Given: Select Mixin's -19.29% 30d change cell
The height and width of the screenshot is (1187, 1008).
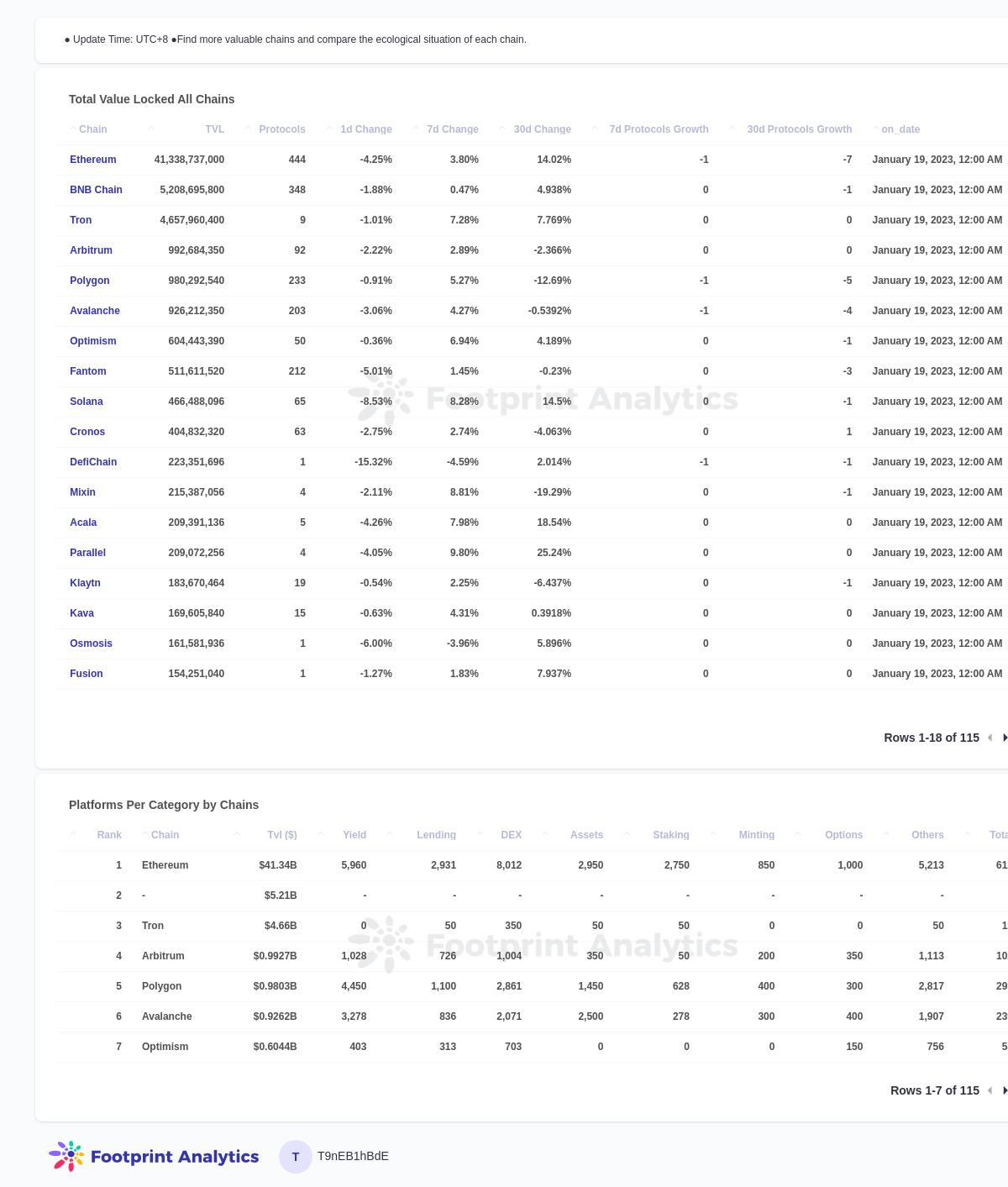Looking at the screenshot, I should coord(552,492).
